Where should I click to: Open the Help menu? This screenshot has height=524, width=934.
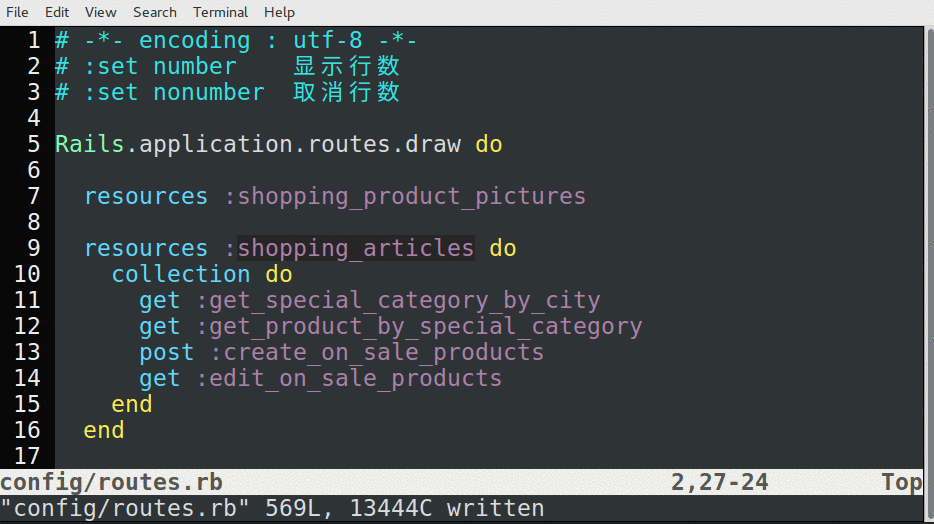(x=279, y=12)
